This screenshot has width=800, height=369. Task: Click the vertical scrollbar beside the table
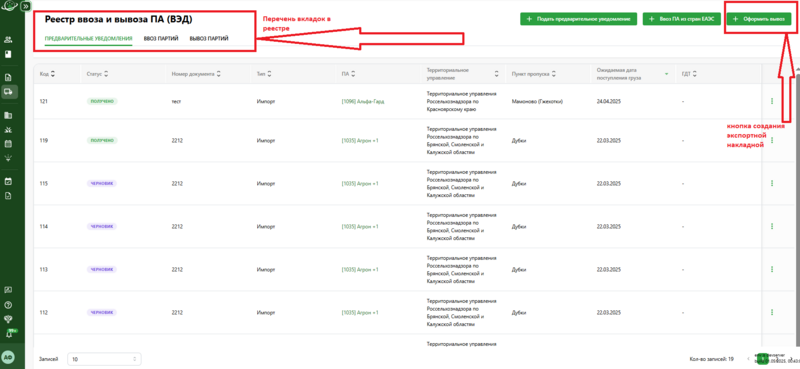tap(797, 209)
